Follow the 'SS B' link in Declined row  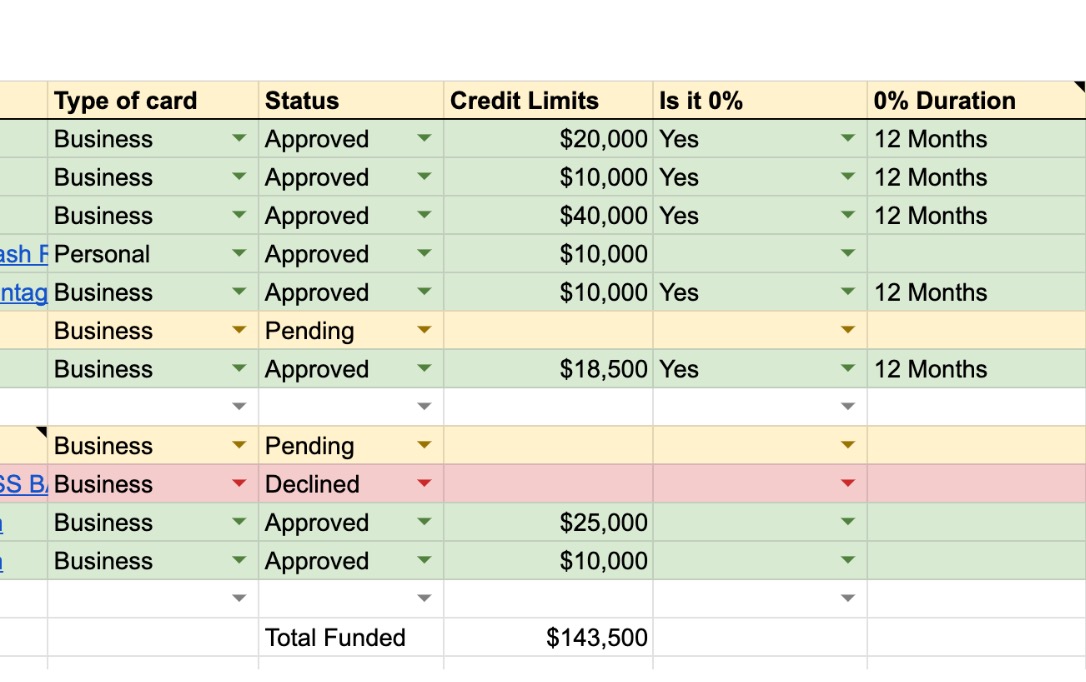pyautogui.click(x=23, y=484)
